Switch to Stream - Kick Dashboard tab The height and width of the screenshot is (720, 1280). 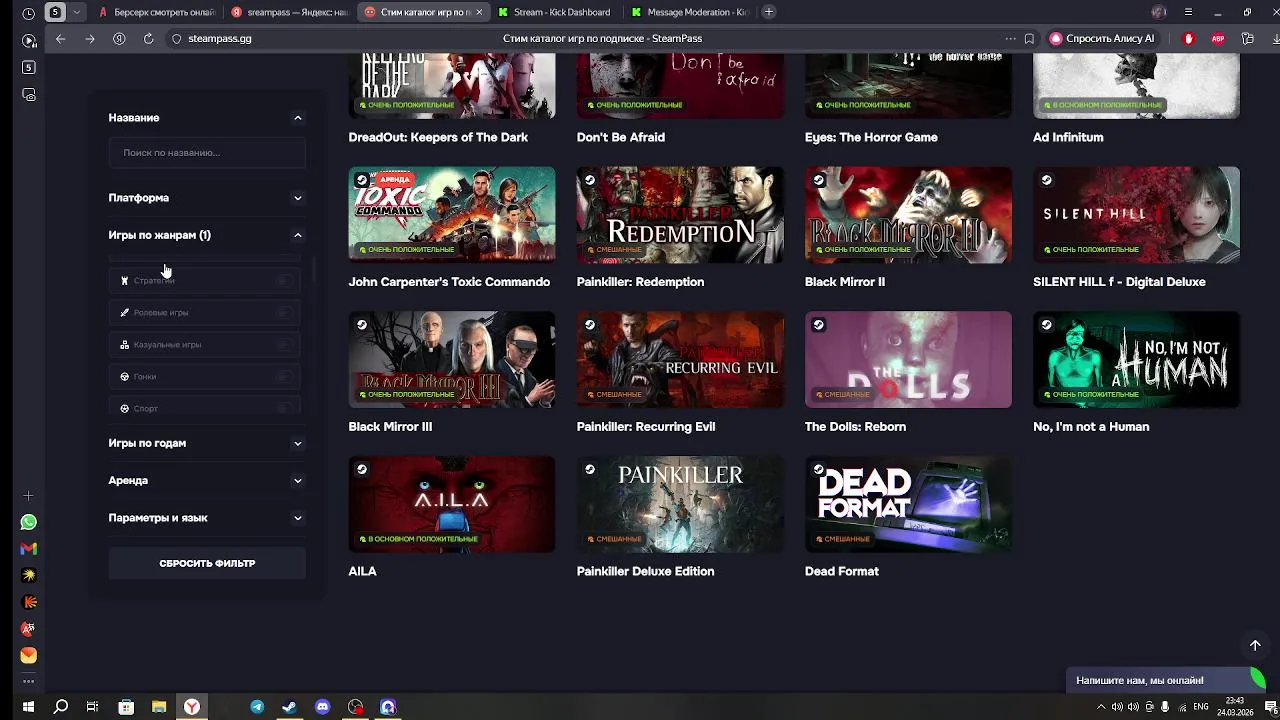(555, 12)
